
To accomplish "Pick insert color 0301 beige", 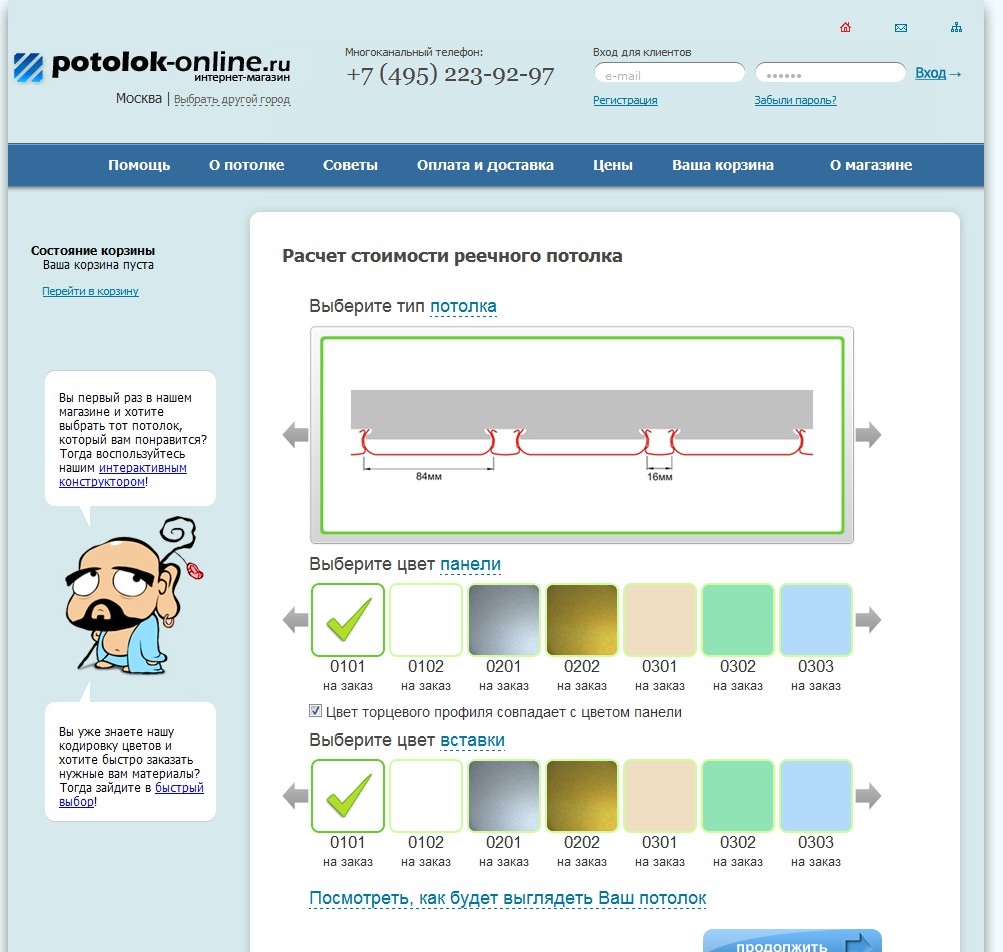I will pos(660,795).
